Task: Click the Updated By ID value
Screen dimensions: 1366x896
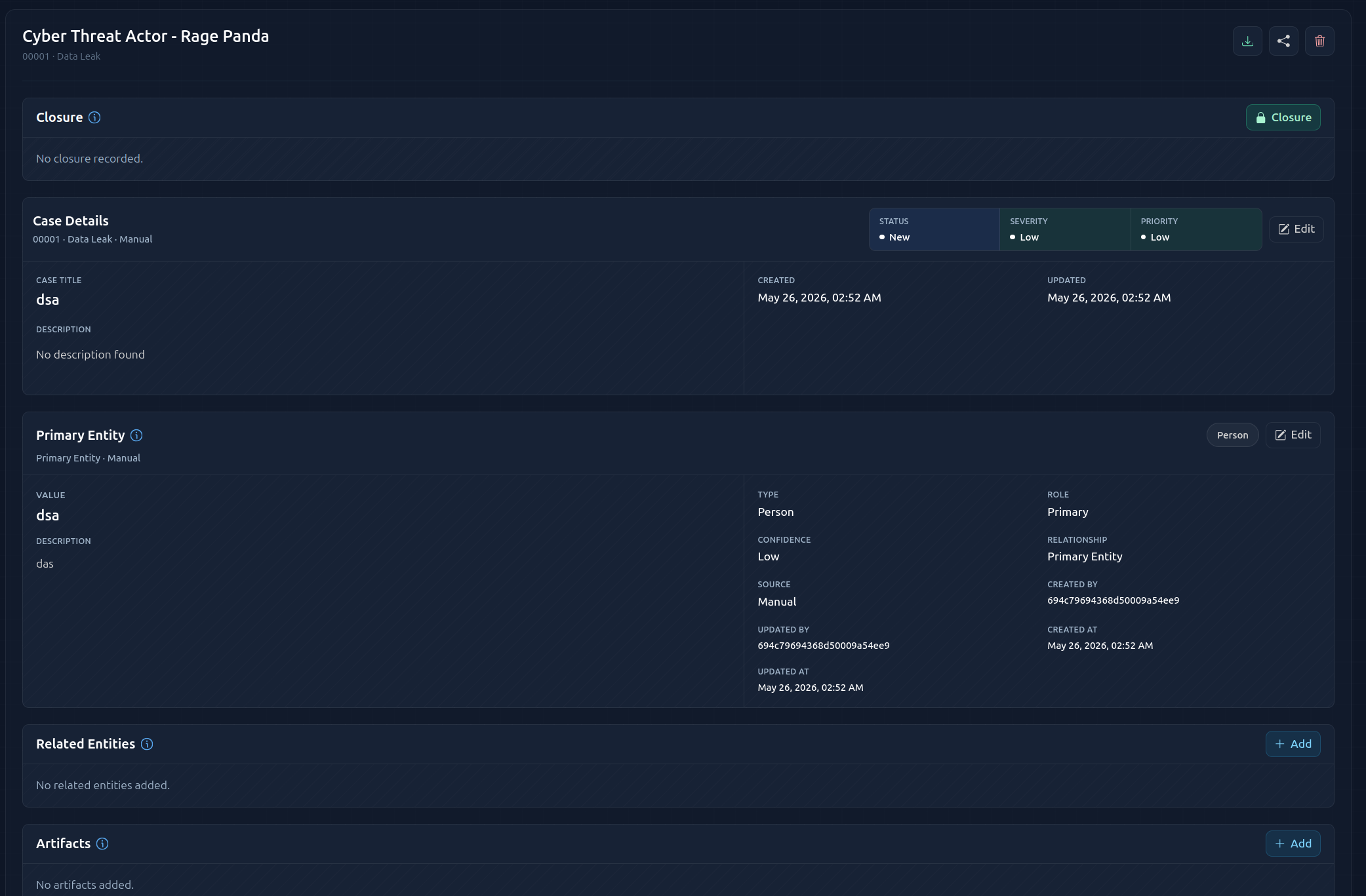Action: 823,646
